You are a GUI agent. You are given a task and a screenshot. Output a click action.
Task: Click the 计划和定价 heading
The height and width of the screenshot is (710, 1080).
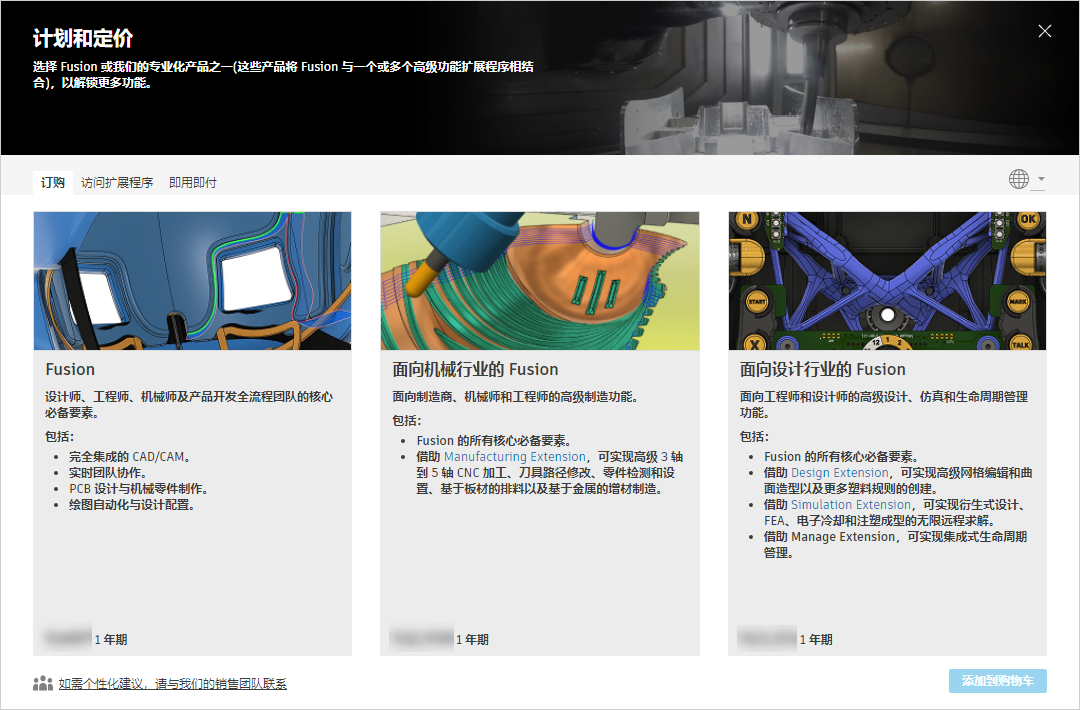point(83,39)
